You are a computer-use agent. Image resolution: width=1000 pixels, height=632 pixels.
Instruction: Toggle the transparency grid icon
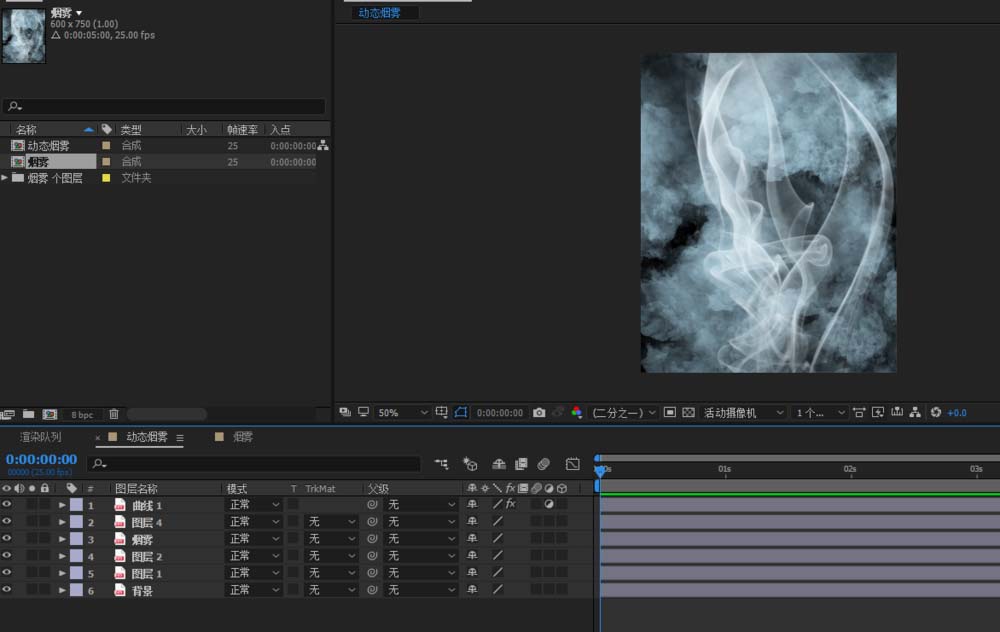pyautogui.click(x=687, y=412)
